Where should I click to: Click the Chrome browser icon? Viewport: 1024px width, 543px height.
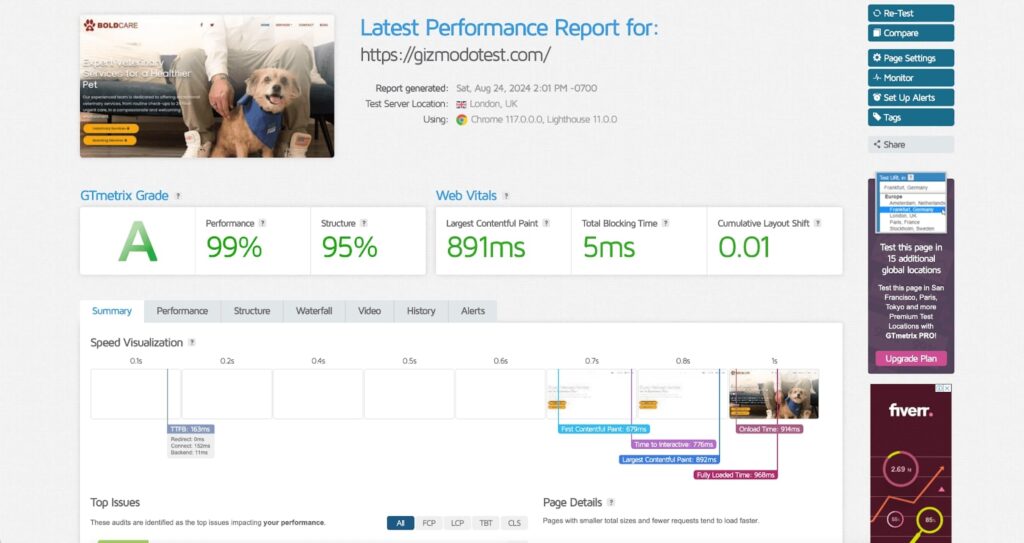[462, 120]
